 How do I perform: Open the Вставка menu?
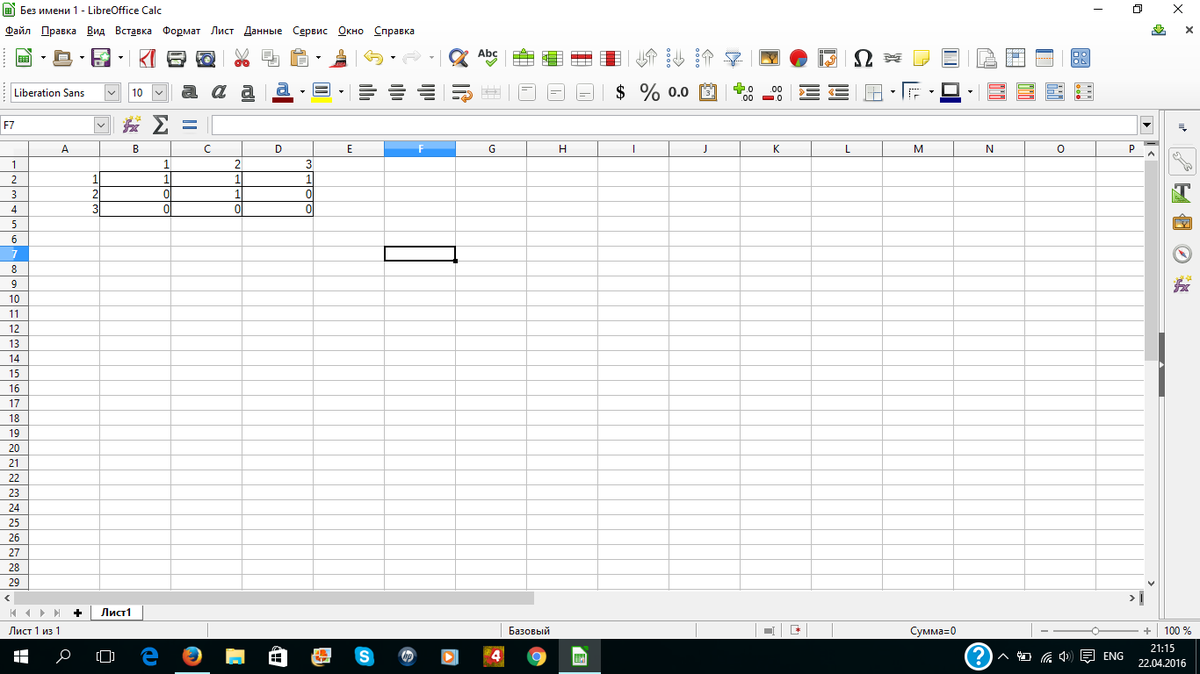tap(133, 31)
